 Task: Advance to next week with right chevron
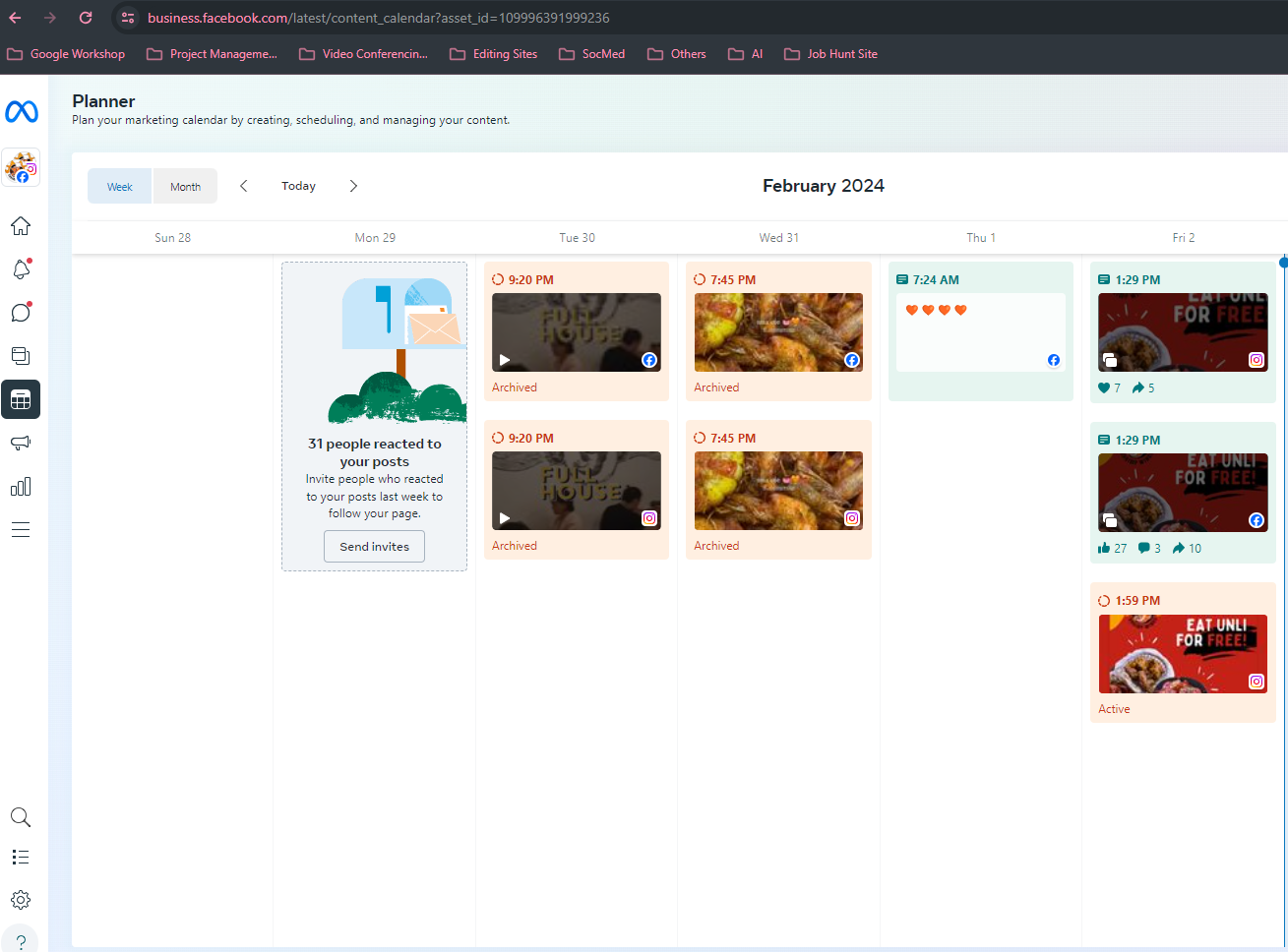(x=353, y=186)
